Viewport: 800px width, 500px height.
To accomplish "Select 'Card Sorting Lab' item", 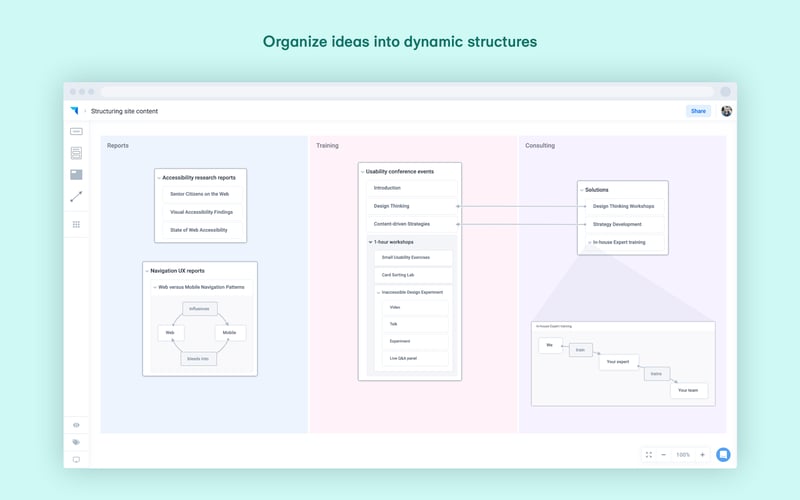I will coord(413,275).
